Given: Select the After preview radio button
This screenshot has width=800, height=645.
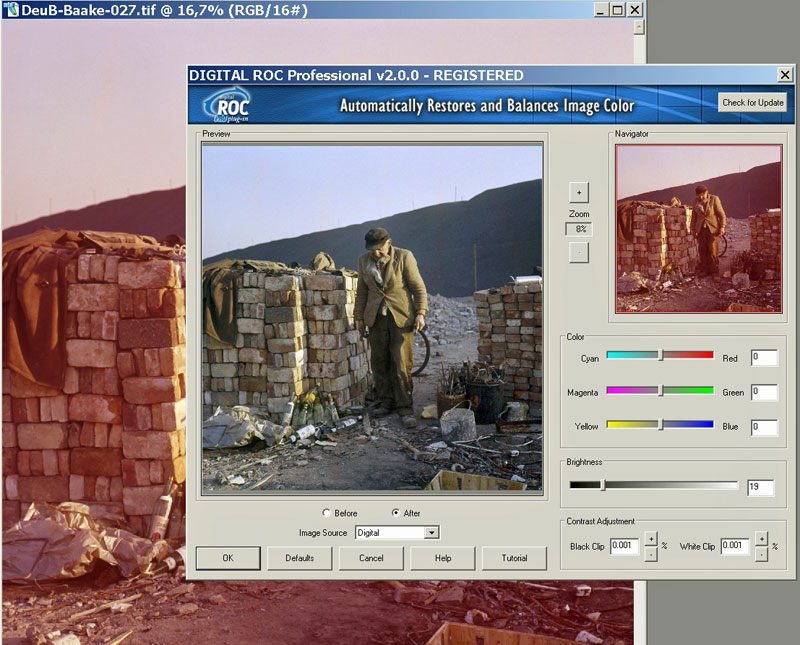Looking at the screenshot, I should [395, 513].
